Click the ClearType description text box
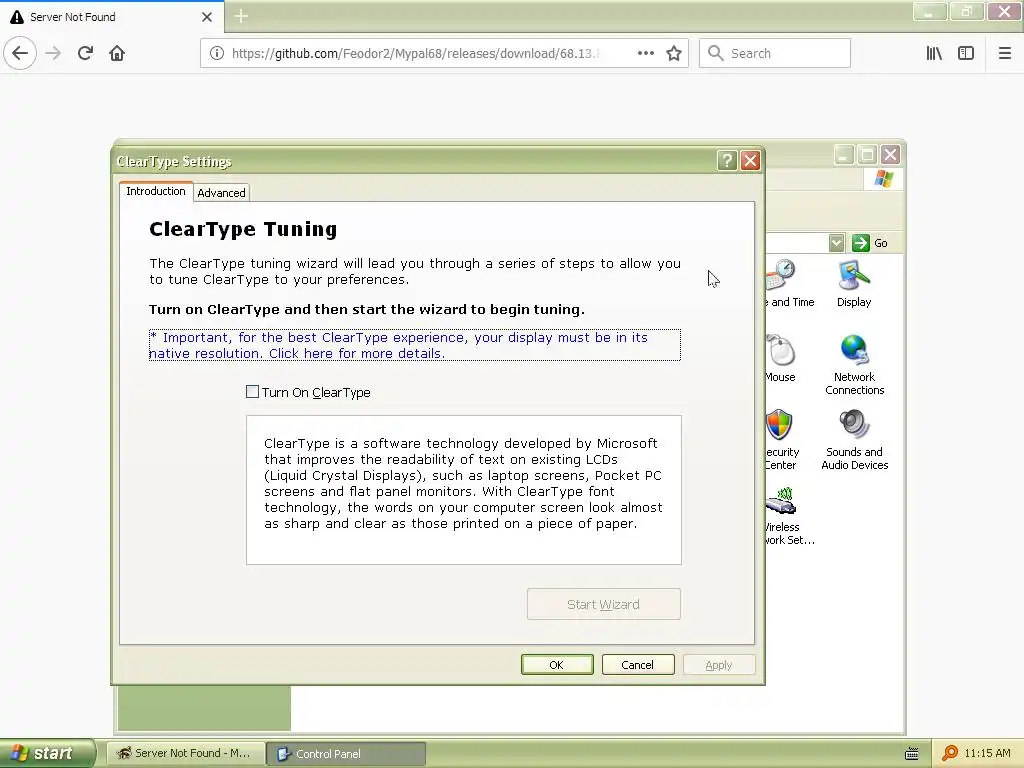Screen dimensions: 1024x768 click(x=464, y=490)
